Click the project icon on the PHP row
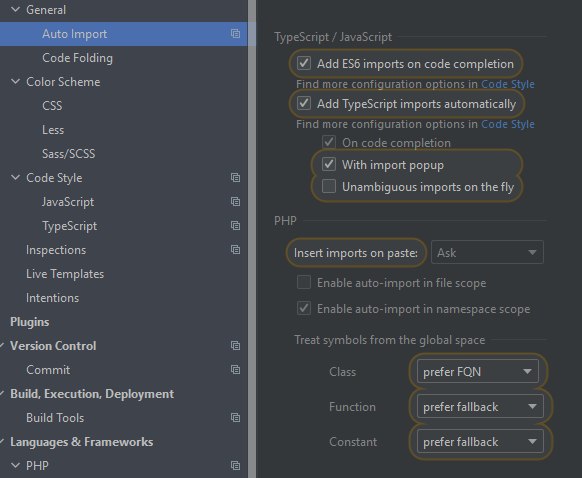 pos(235,465)
